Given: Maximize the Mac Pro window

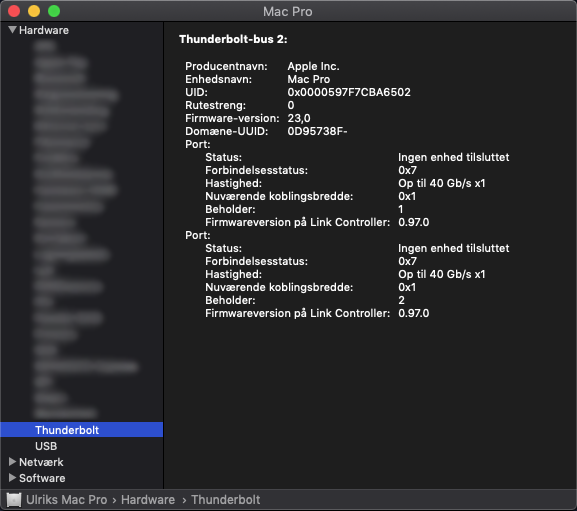Looking at the screenshot, I should coord(54,11).
